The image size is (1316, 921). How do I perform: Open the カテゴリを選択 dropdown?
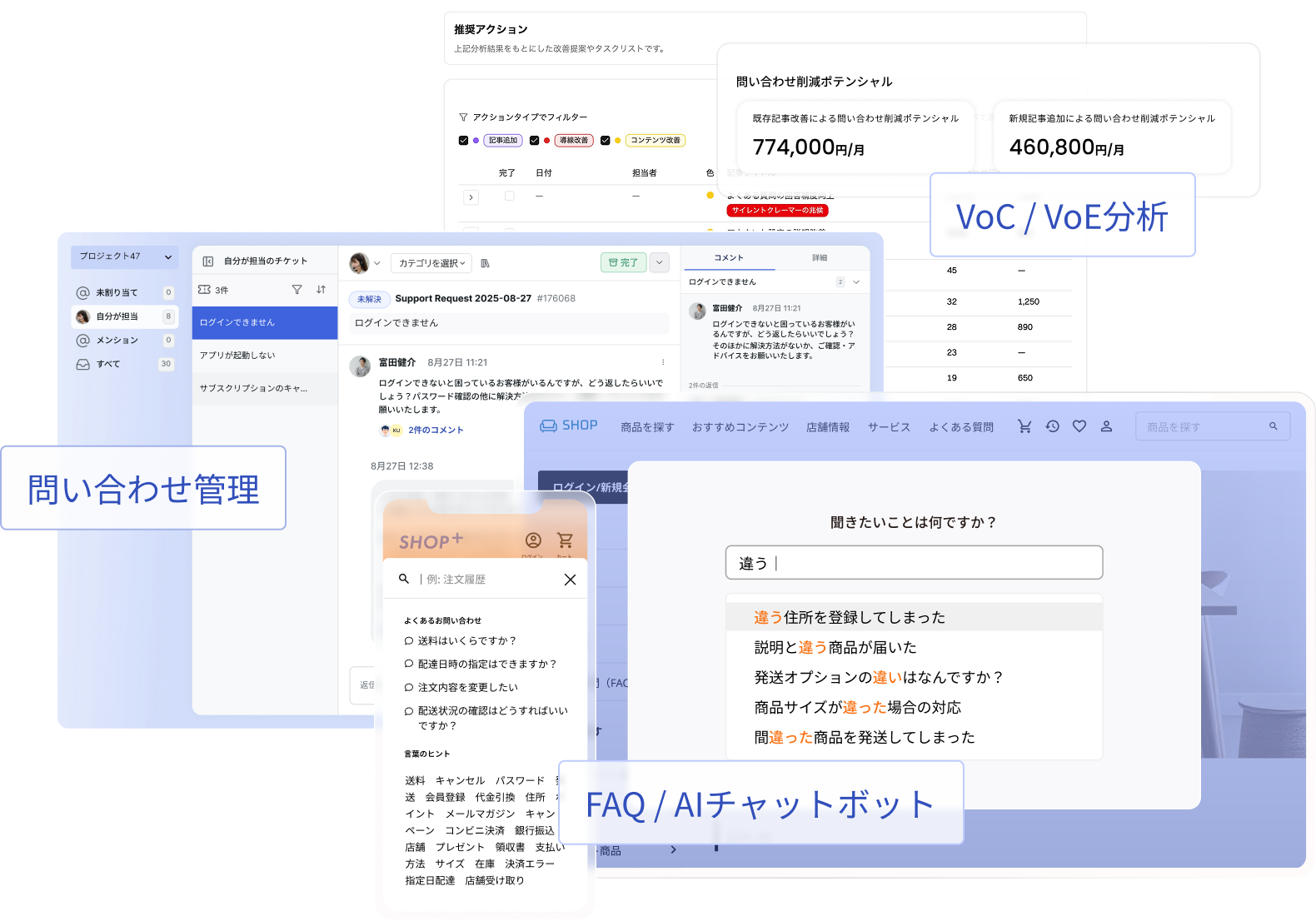[431, 263]
